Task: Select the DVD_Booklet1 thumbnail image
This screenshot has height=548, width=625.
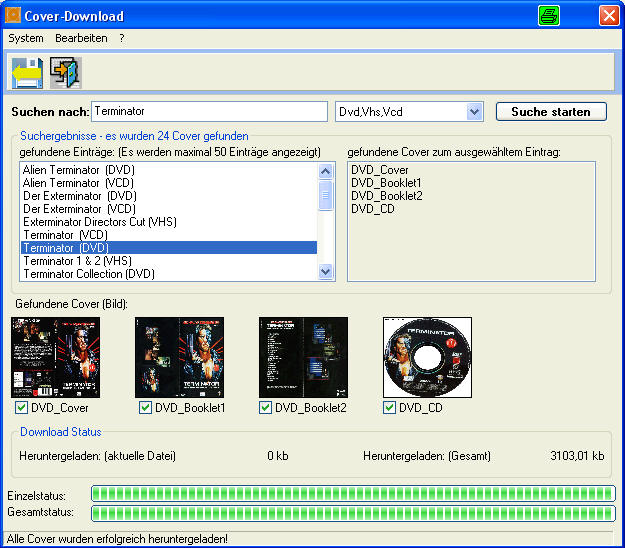Action: [x=179, y=357]
